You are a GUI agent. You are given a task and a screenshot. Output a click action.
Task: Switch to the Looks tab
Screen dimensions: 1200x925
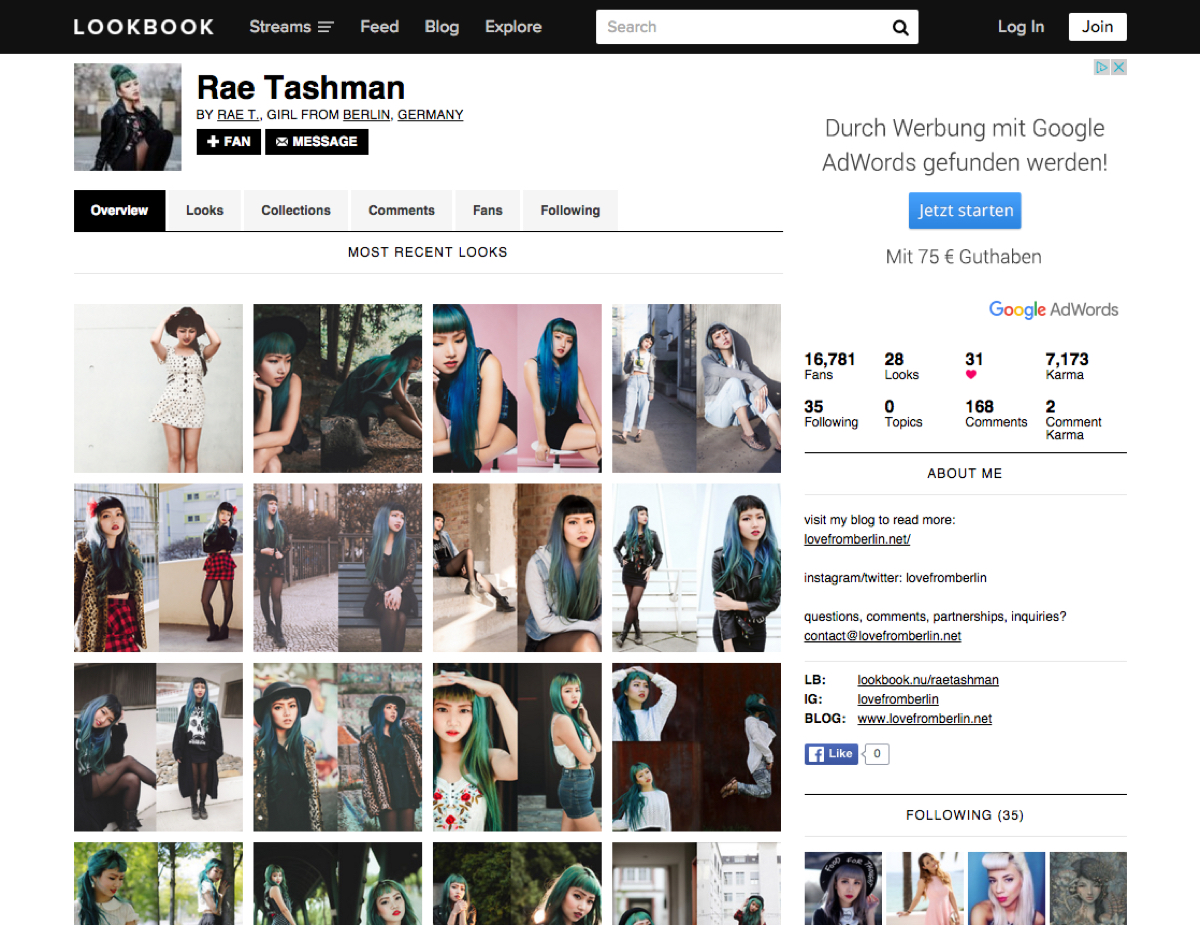coord(205,210)
